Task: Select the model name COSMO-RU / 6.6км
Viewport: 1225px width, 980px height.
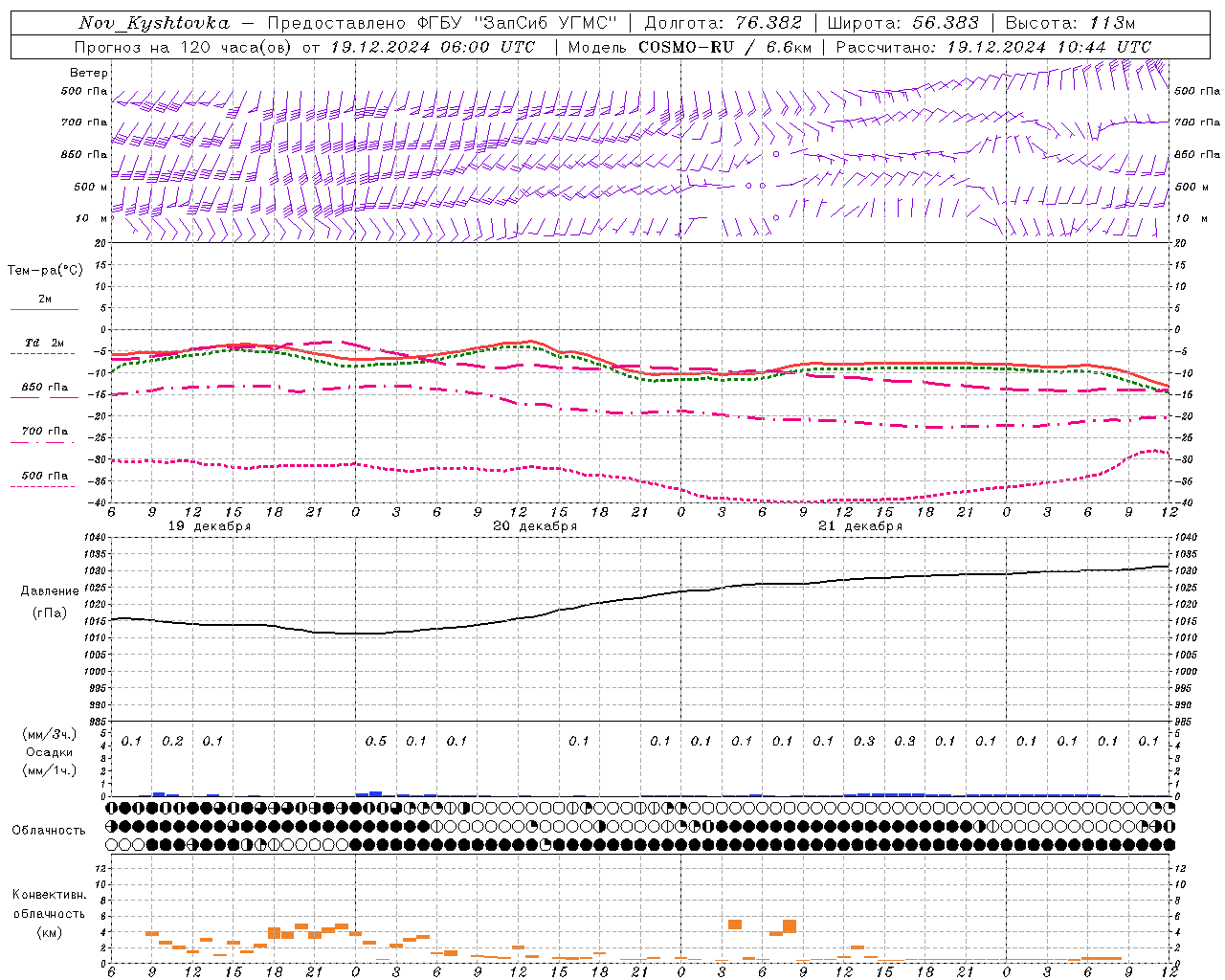Action: tap(724, 47)
